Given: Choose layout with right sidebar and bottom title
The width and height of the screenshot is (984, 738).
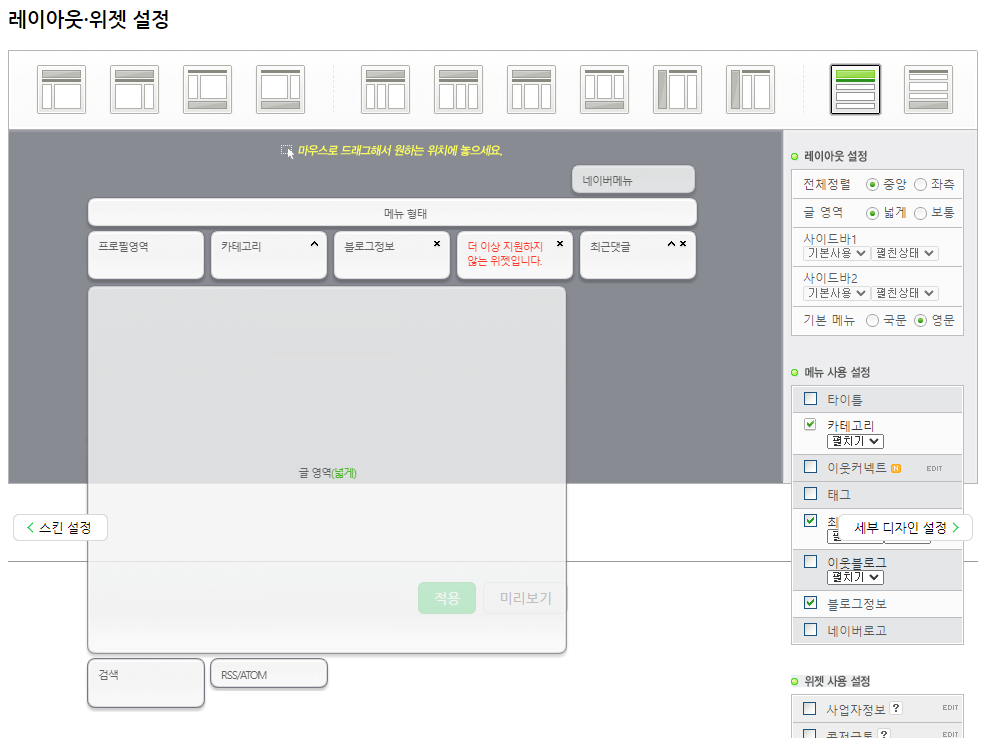Looking at the screenshot, I should click(x=281, y=89).
